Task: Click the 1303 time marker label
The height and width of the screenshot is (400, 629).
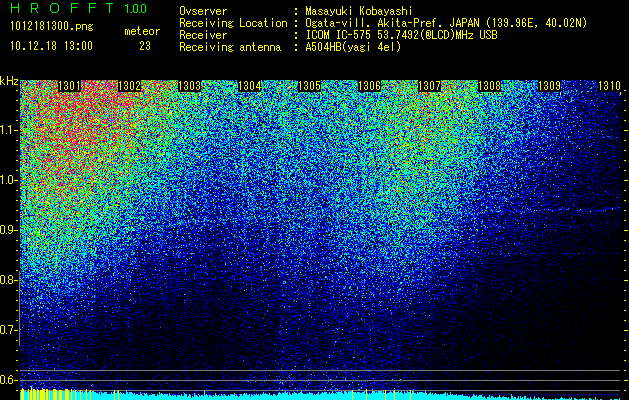Action: pyautogui.click(x=189, y=86)
